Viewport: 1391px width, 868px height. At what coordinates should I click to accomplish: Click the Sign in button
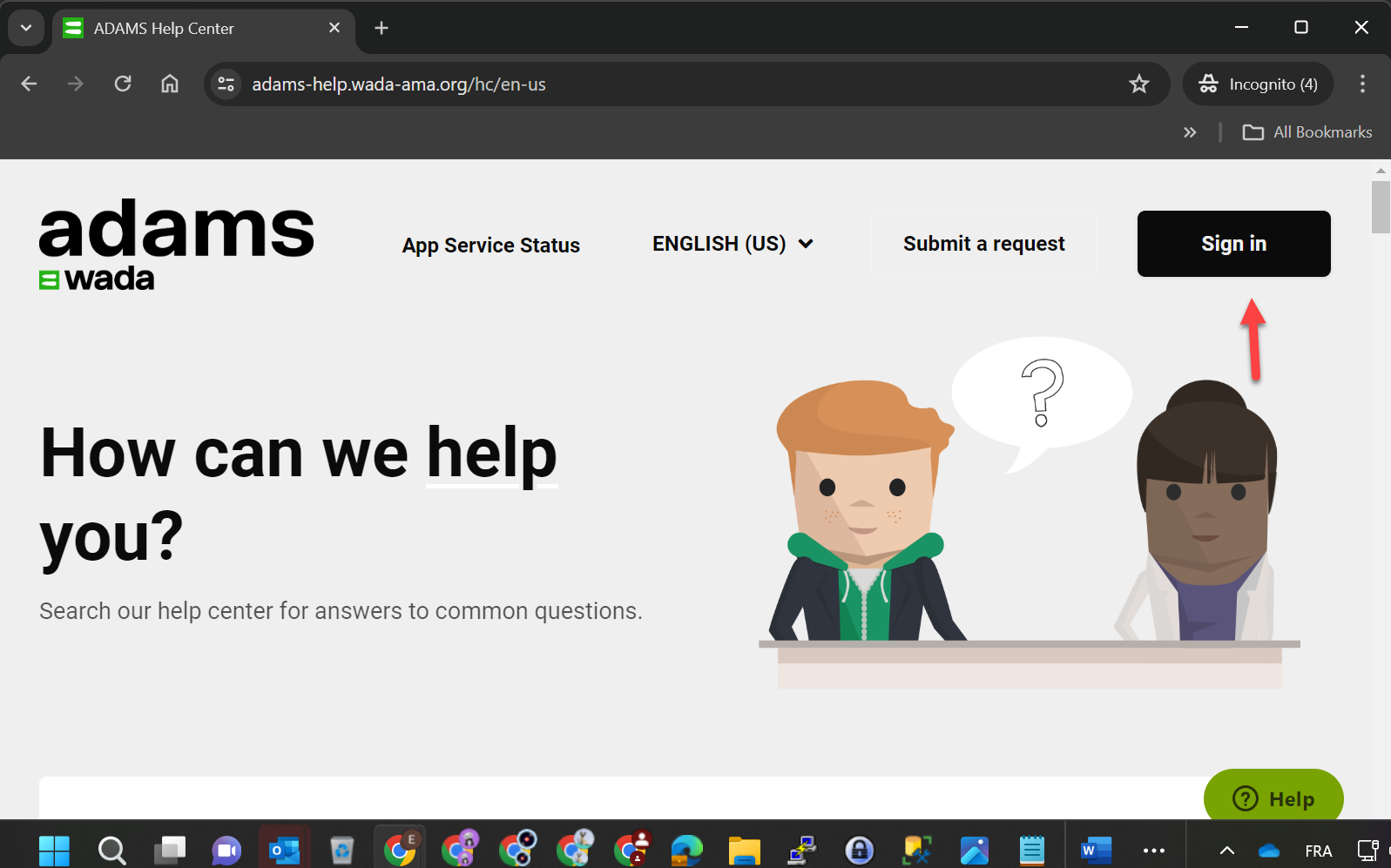1233,244
